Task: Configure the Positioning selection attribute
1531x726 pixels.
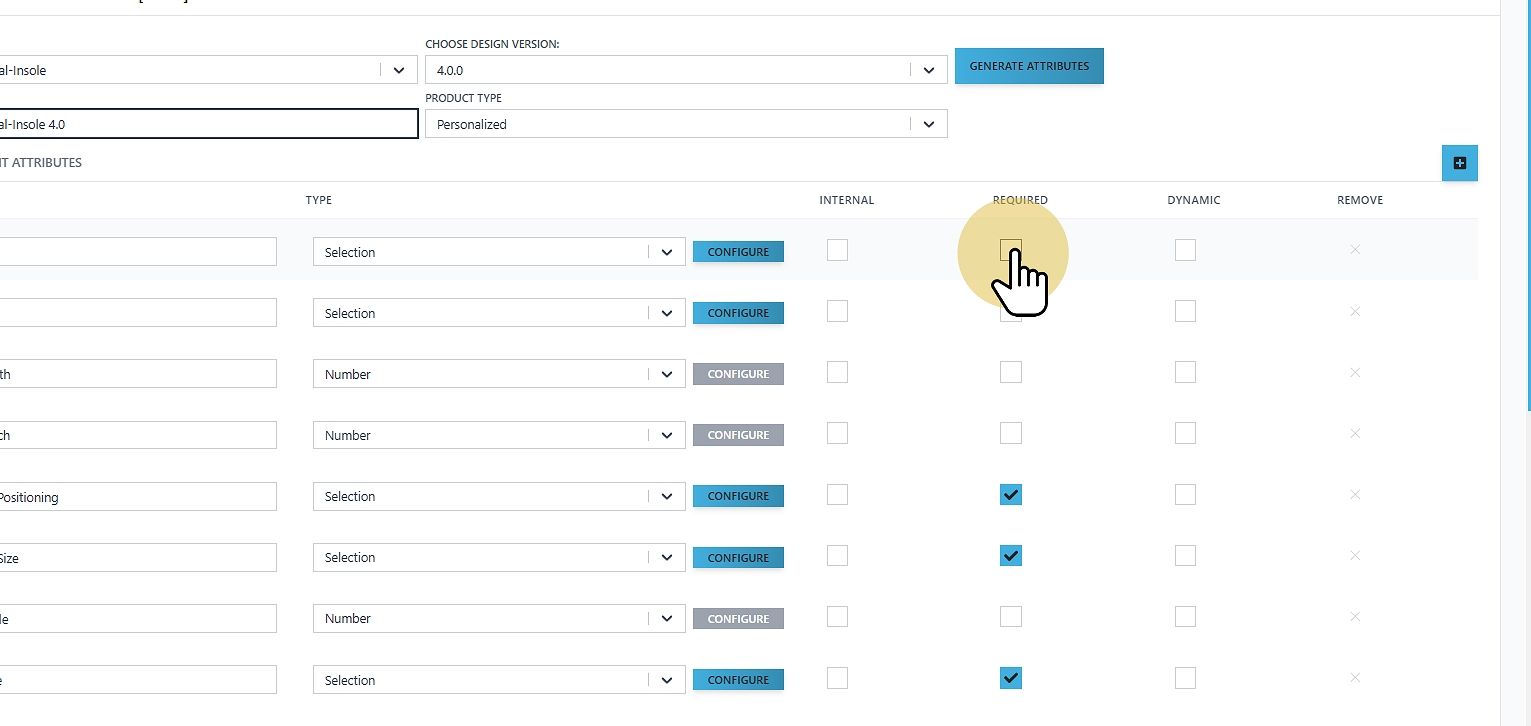Action: coord(738,496)
